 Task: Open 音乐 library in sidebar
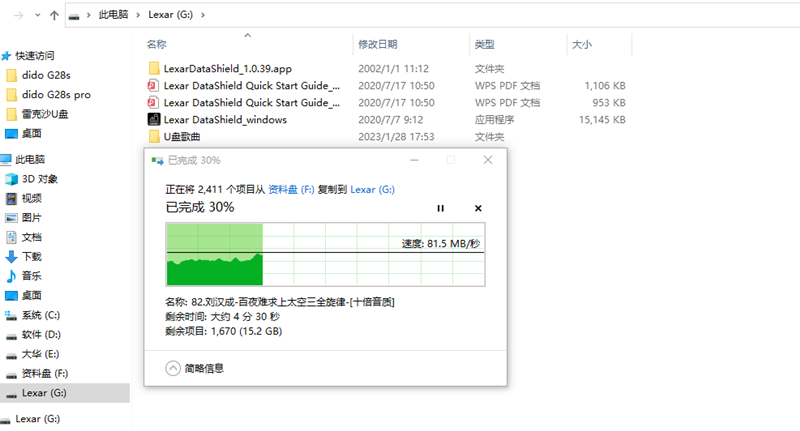31,275
